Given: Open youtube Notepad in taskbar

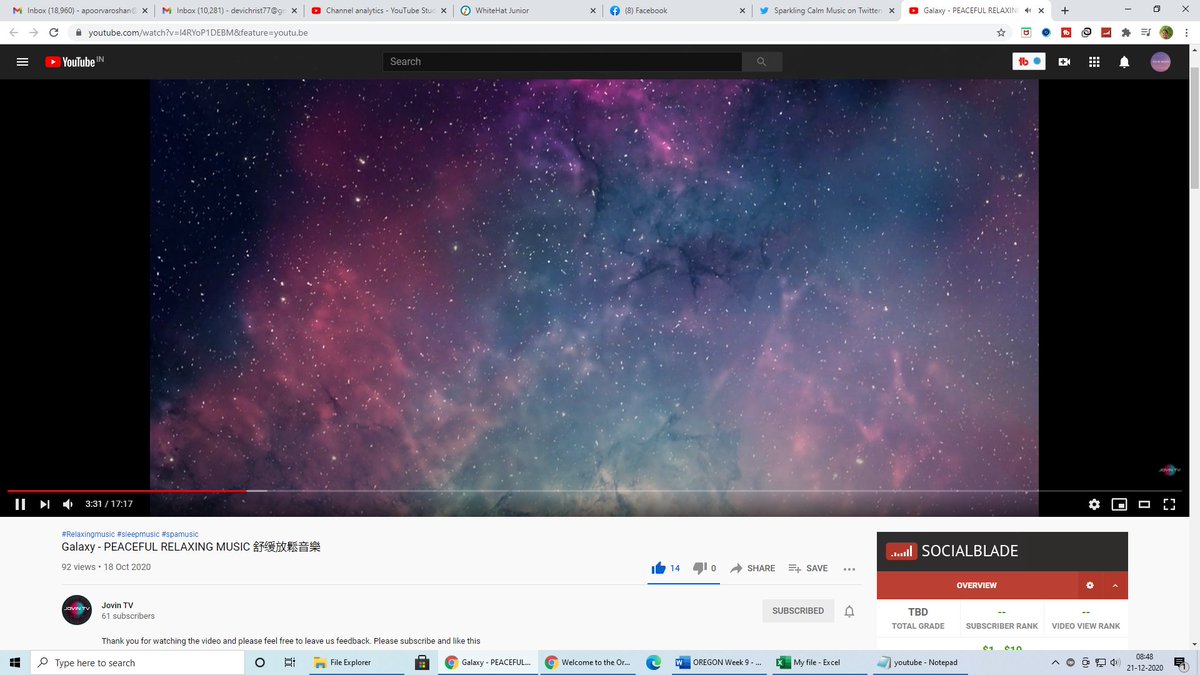Looking at the screenshot, I should (919, 663).
